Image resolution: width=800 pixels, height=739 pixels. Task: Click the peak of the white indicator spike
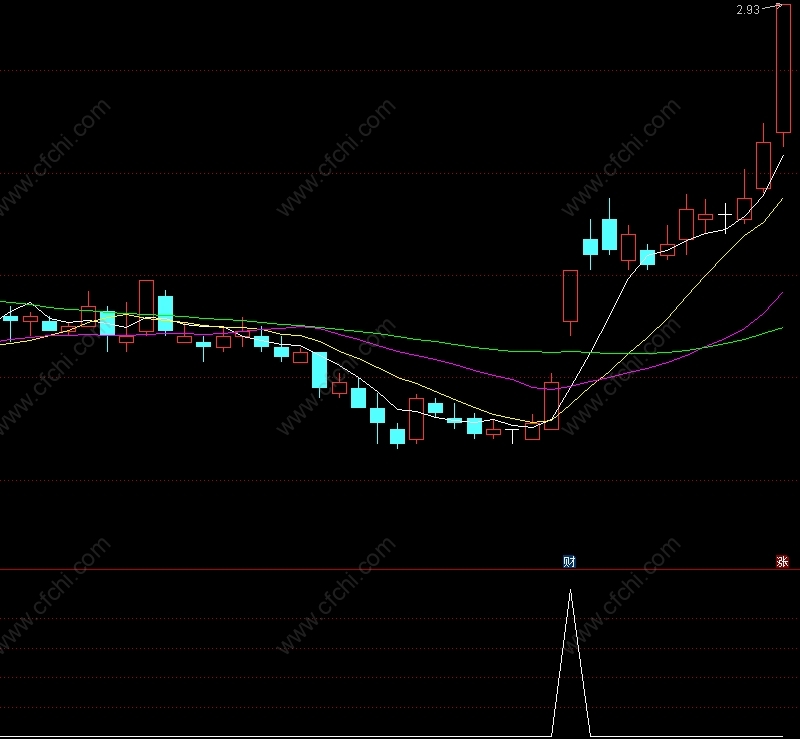tap(570, 590)
